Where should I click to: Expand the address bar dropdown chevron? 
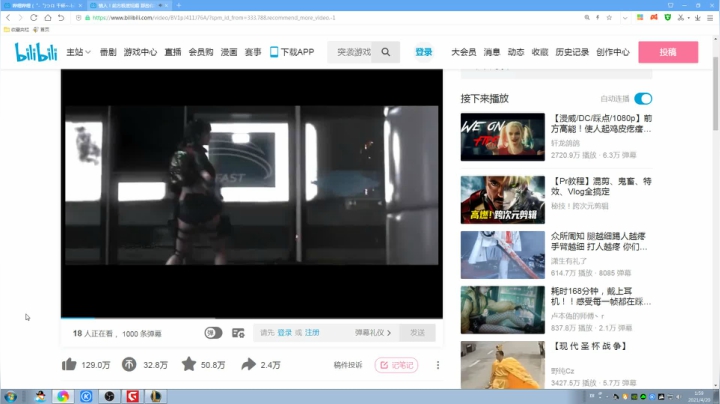click(x=624, y=18)
